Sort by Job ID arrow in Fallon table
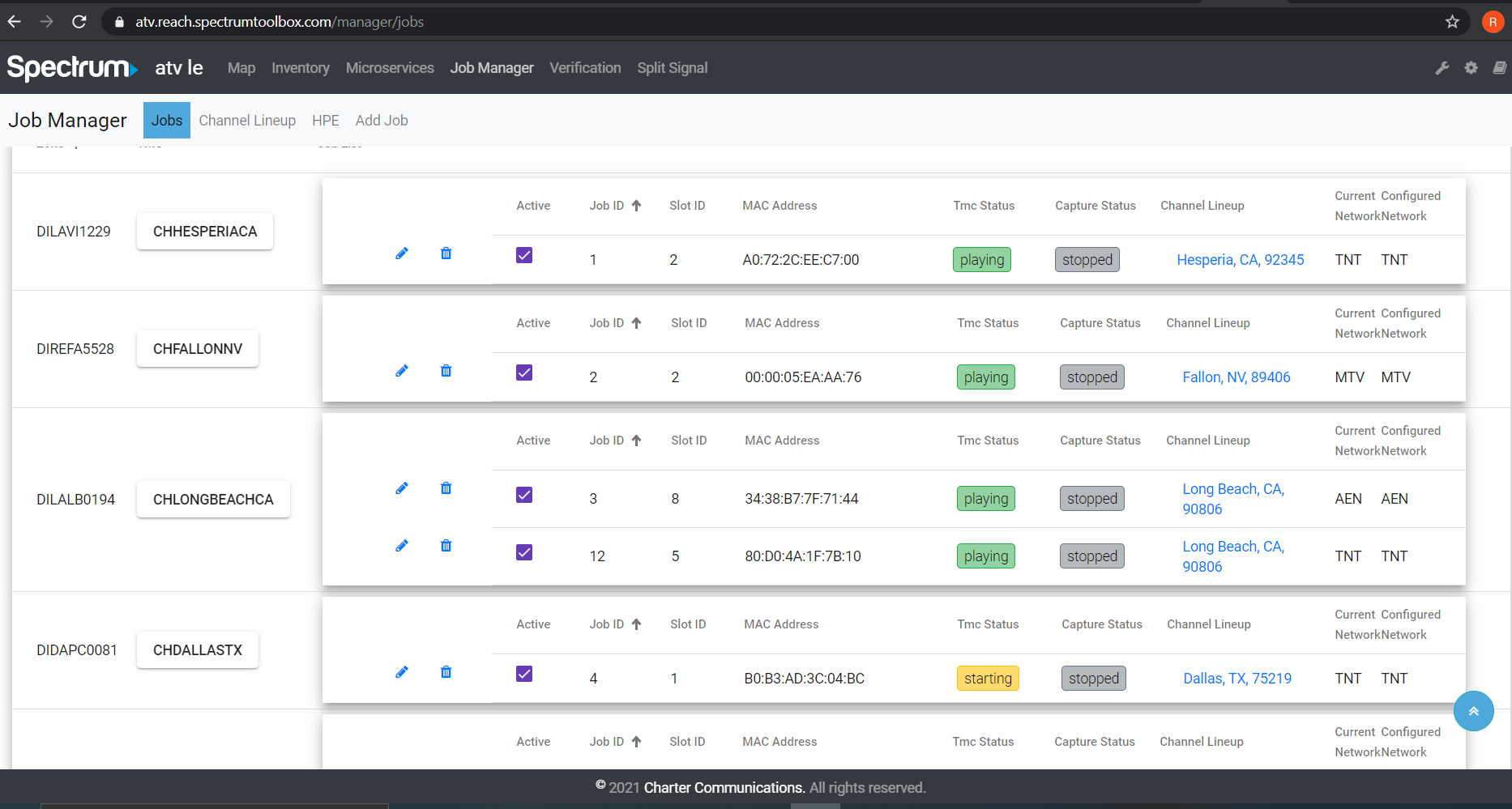This screenshot has height=809, width=1512. coord(636,323)
